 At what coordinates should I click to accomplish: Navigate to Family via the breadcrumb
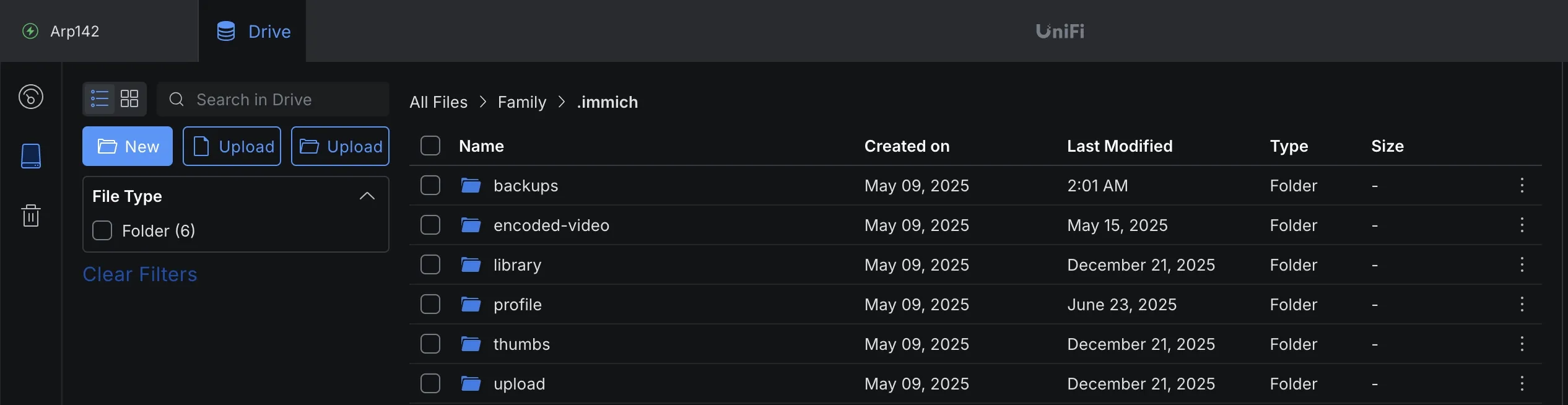click(x=521, y=102)
